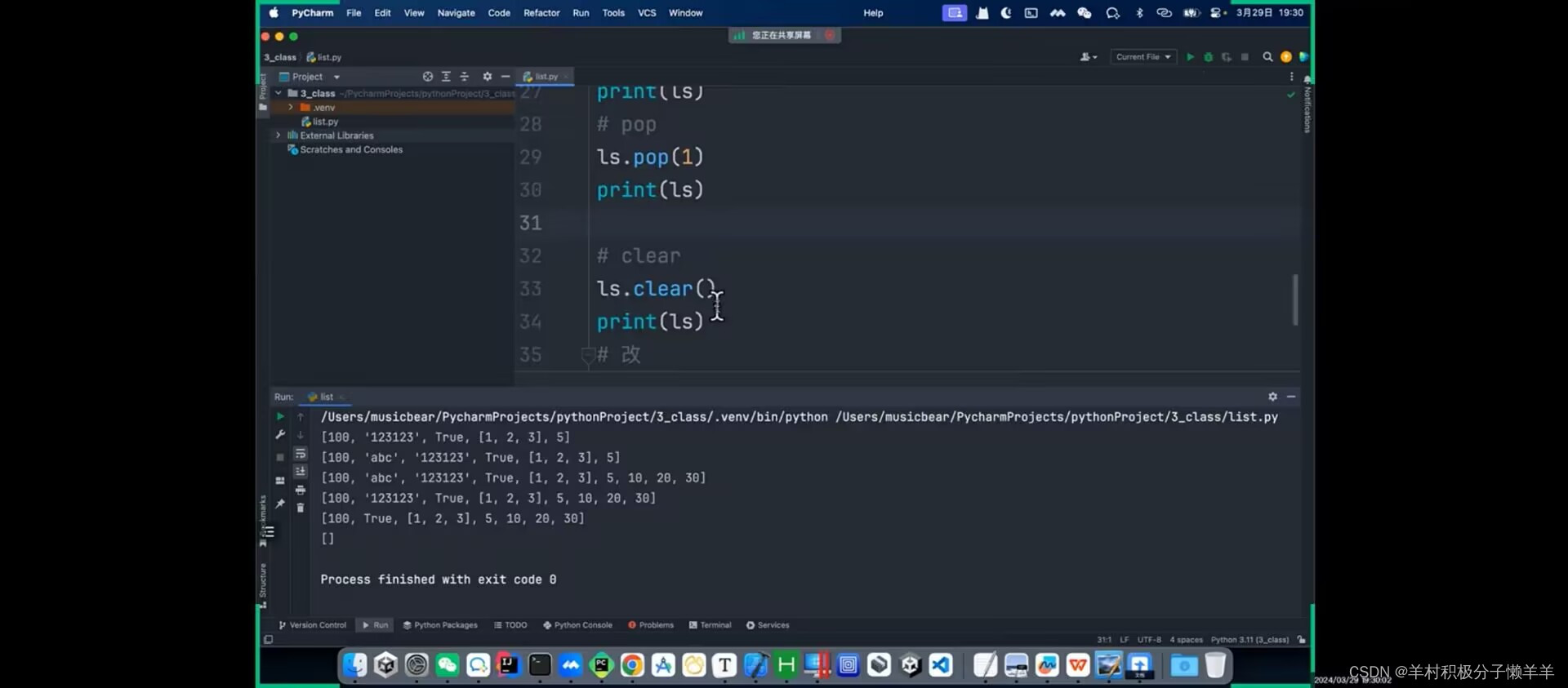Click the green inspection checkmark widget
Screen dimensions: 1568x688
coord(1291,95)
